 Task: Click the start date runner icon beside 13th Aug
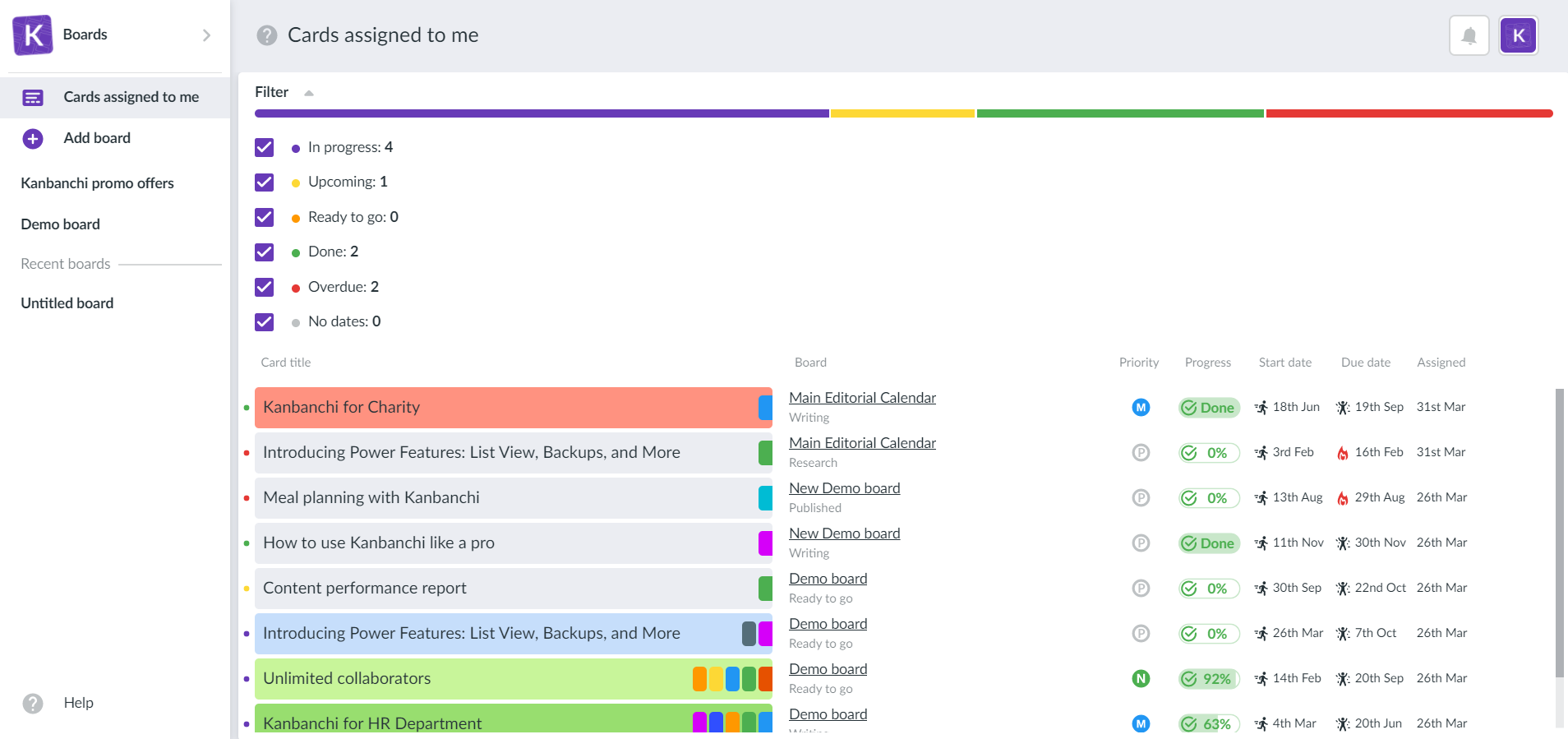point(1261,498)
